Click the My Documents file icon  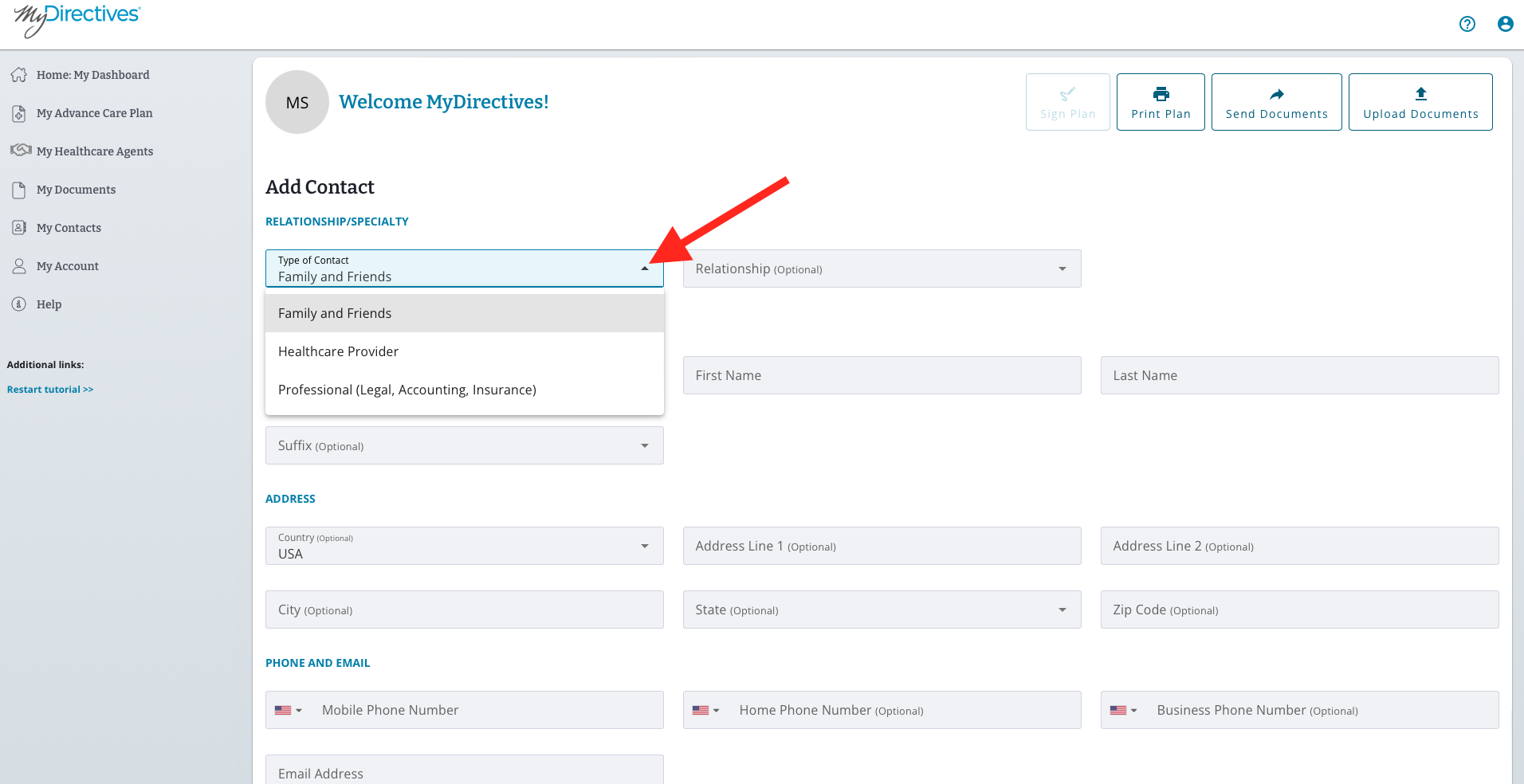click(x=19, y=190)
